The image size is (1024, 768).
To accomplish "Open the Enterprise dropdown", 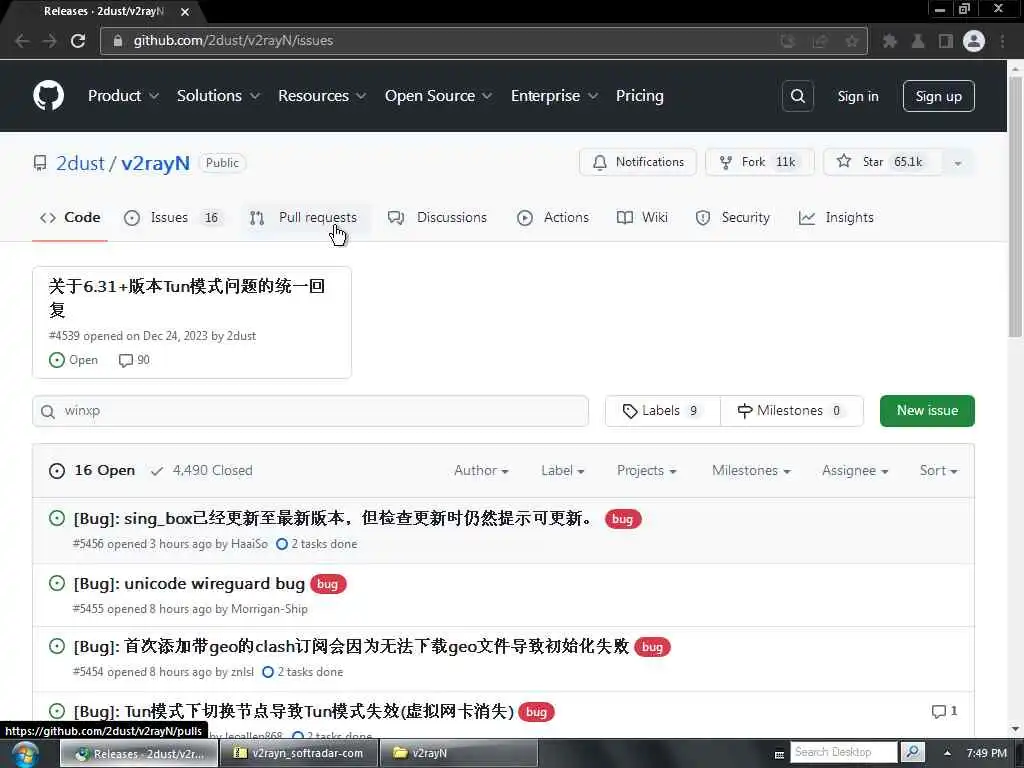I will click(x=554, y=96).
